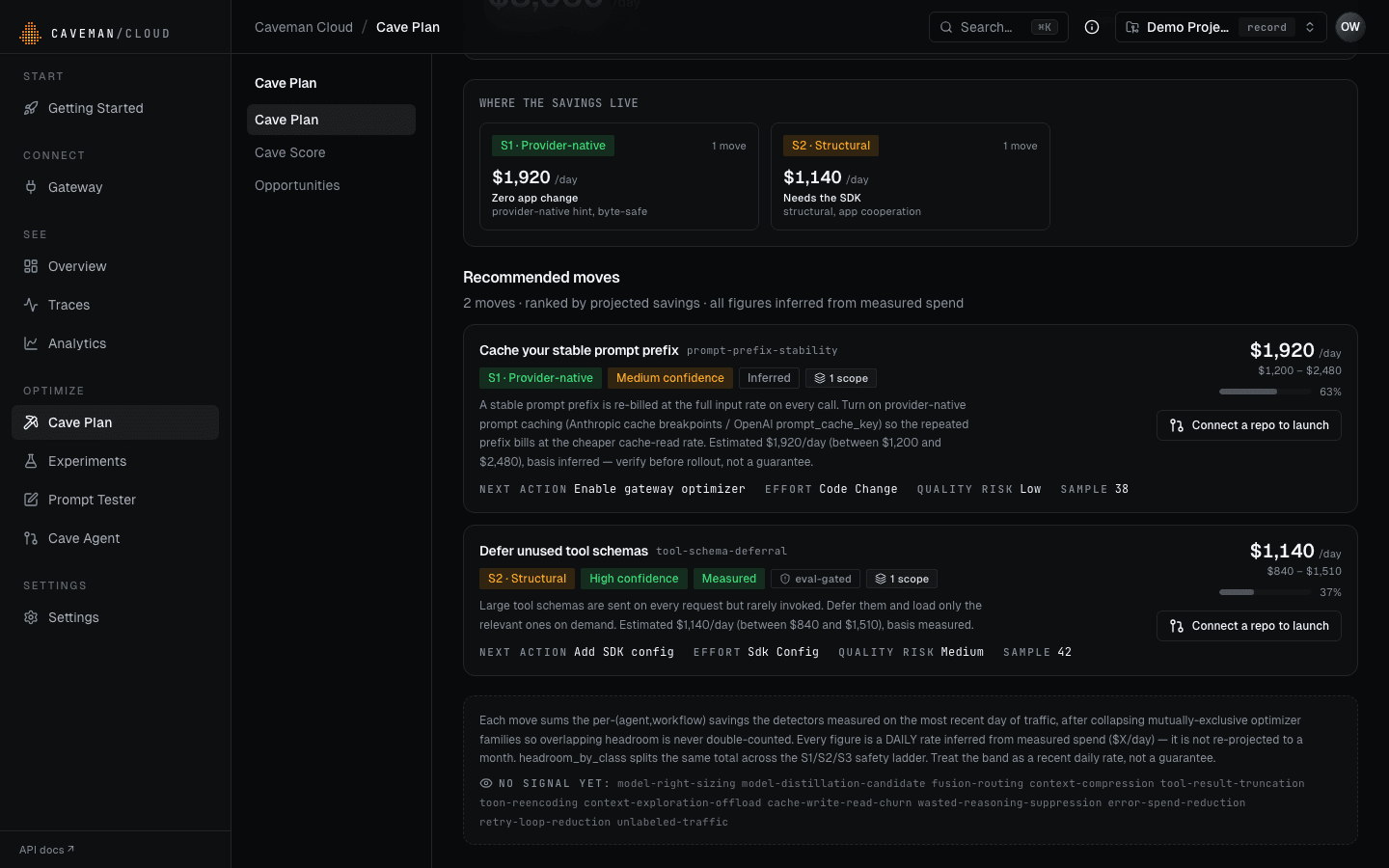Connect a repo to launch tool schemas move

[1249, 626]
